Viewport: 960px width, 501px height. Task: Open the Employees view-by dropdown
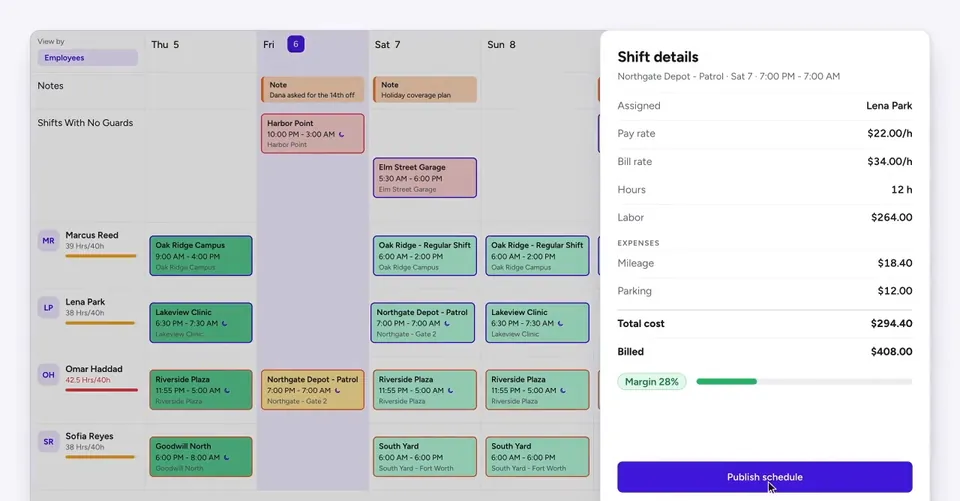tap(88, 58)
